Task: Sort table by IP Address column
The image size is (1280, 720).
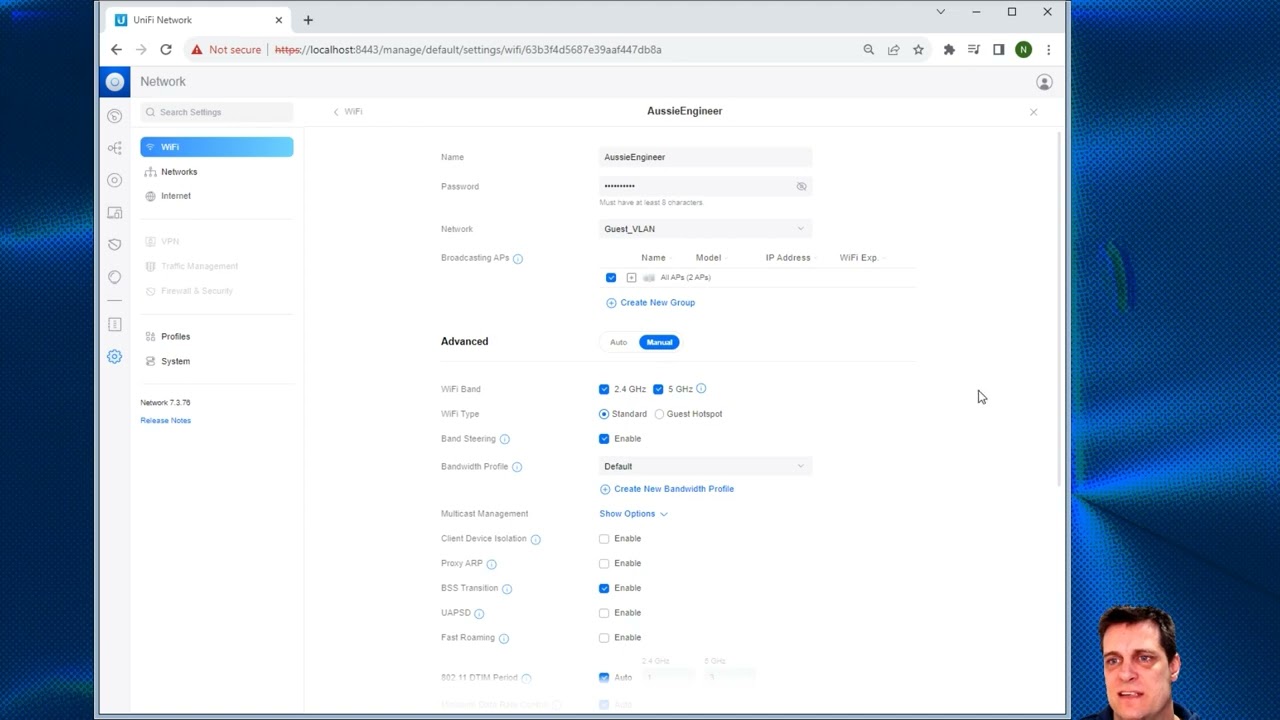Action: [x=788, y=258]
